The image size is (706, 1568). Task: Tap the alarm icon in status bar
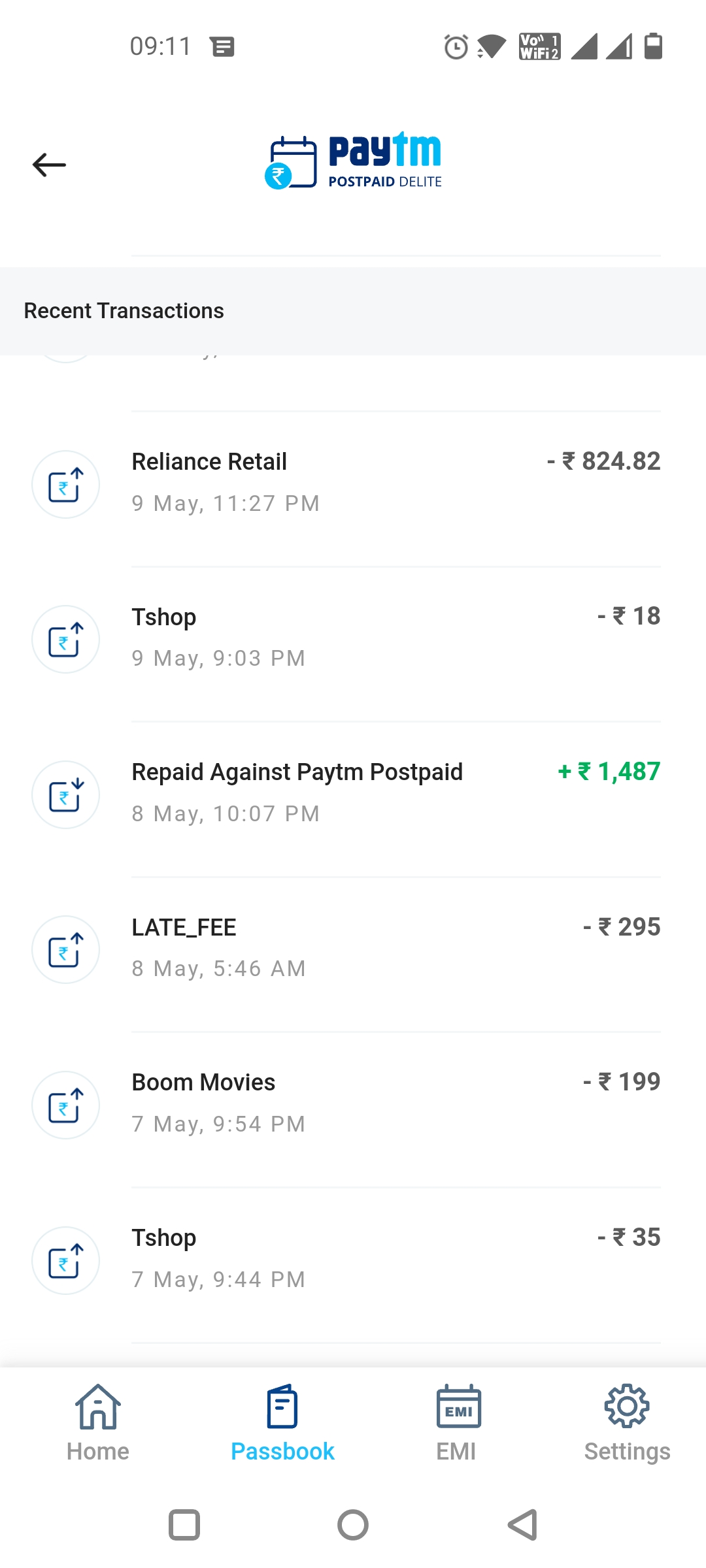(x=456, y=47)
